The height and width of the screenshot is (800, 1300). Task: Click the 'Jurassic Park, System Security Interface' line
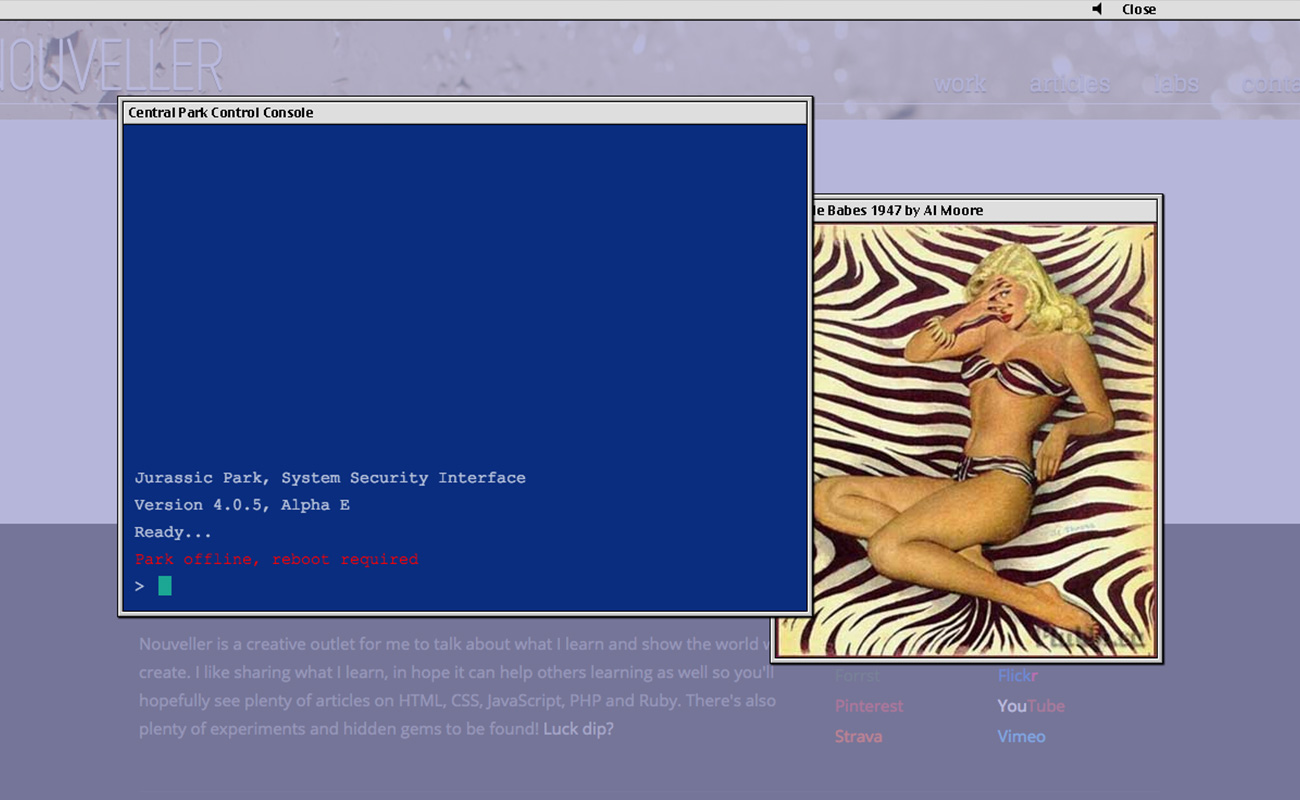[x=330, y=478]
